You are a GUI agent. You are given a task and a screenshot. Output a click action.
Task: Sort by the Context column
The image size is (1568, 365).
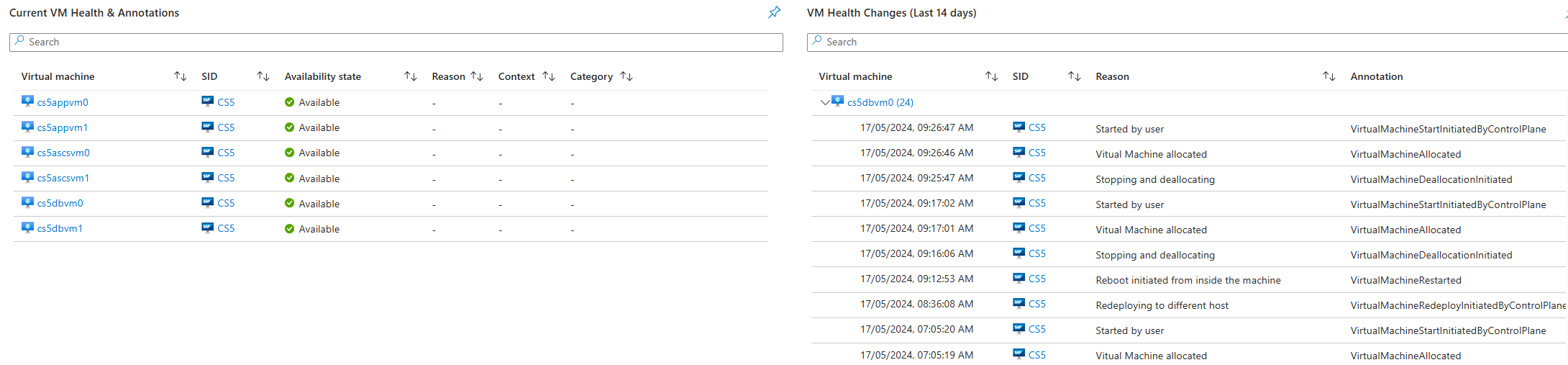[549, 76]
